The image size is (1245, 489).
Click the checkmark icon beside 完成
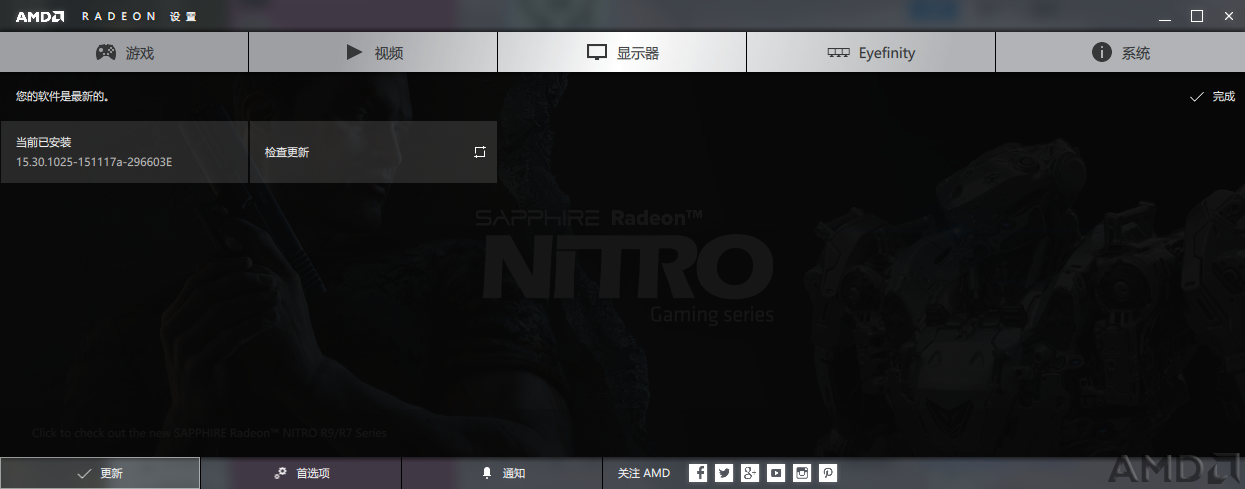(1196, 97)
